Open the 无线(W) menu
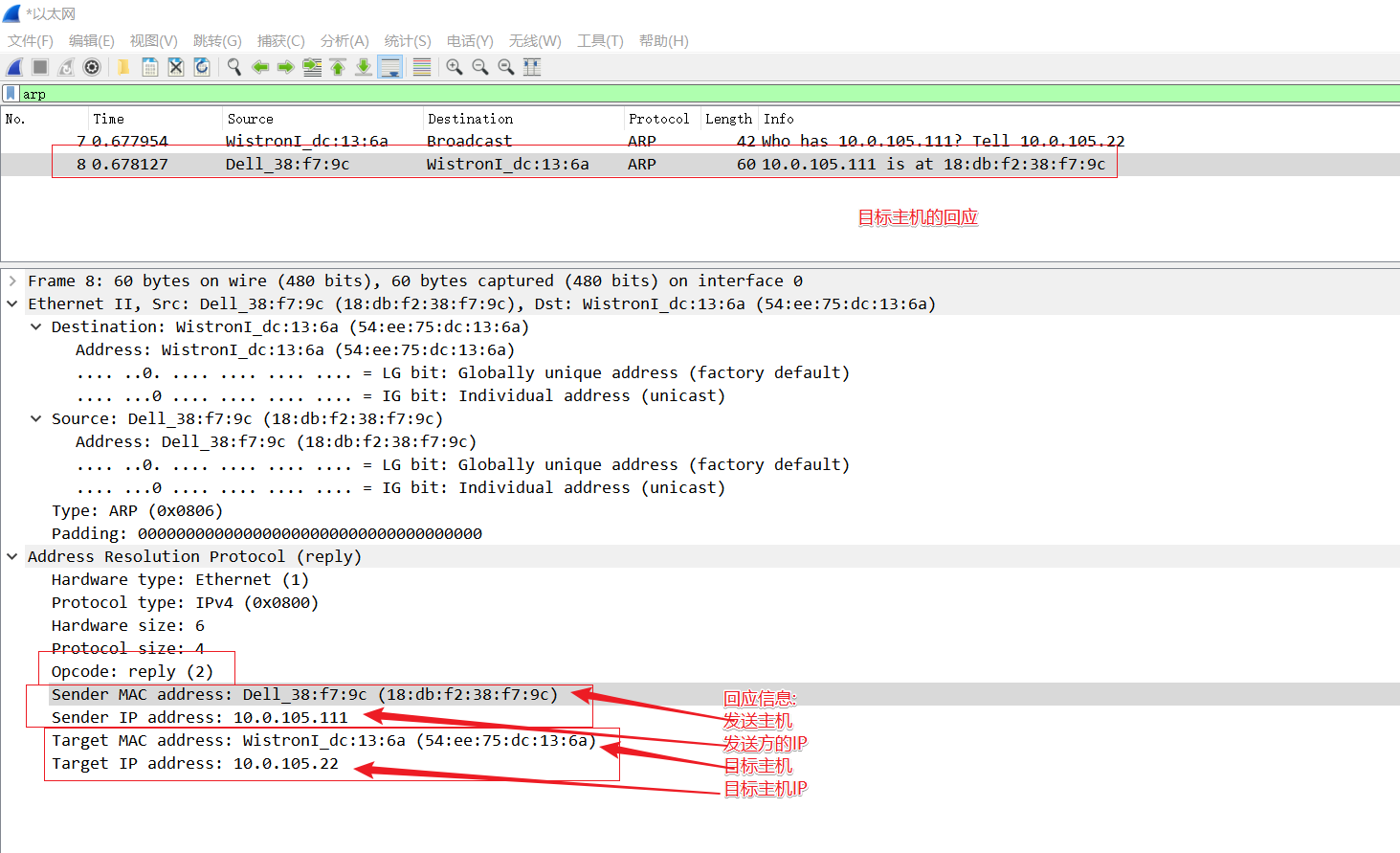 coord(535,41)
